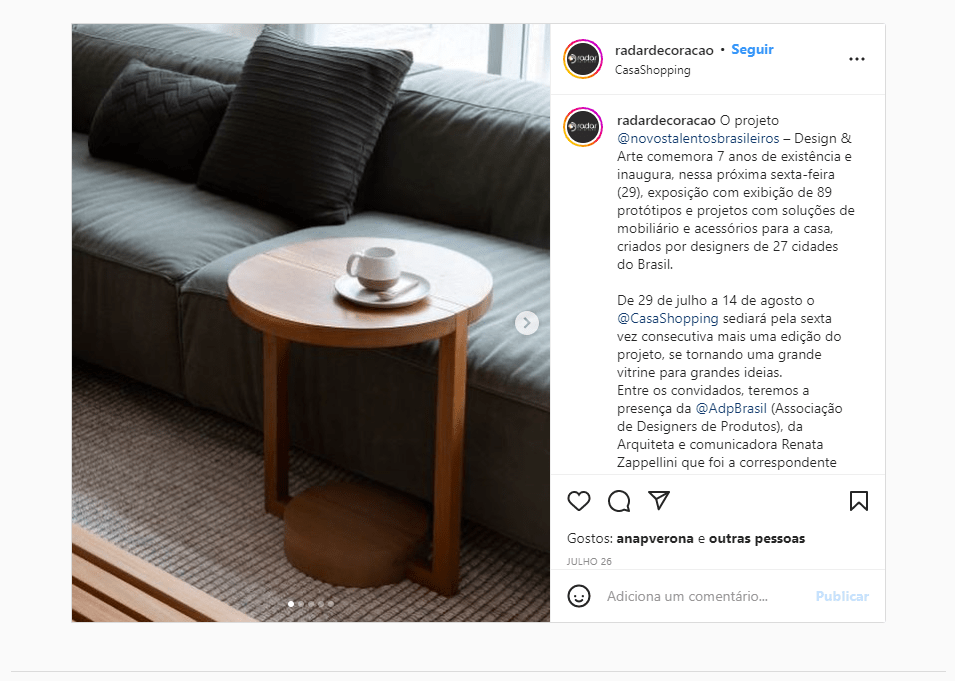This screenshot has height=681, width=955.
Task: Open CasaShopping location under username
Action: pyautogui.click(x=652, y=70)
